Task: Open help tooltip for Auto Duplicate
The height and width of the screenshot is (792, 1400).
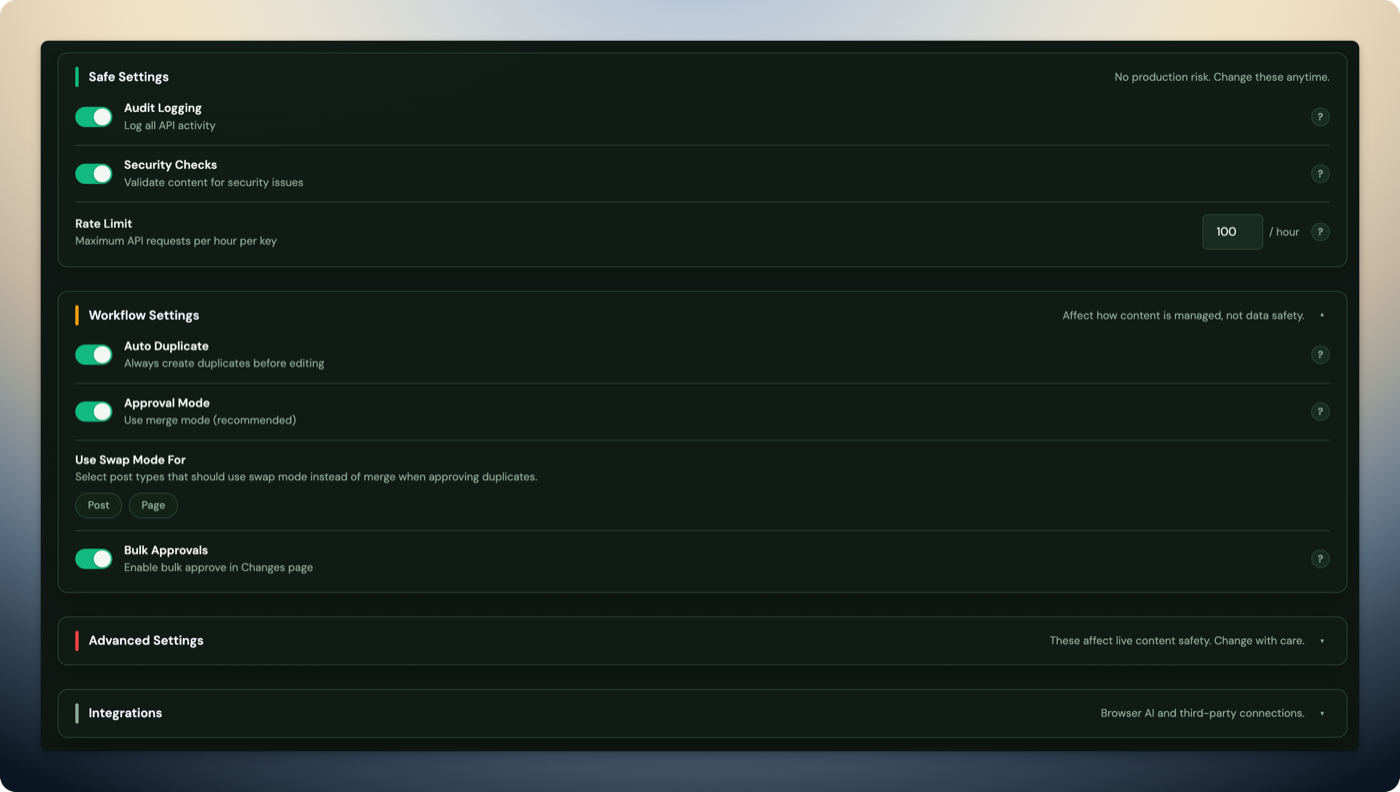Action: tap(1320, 354)
